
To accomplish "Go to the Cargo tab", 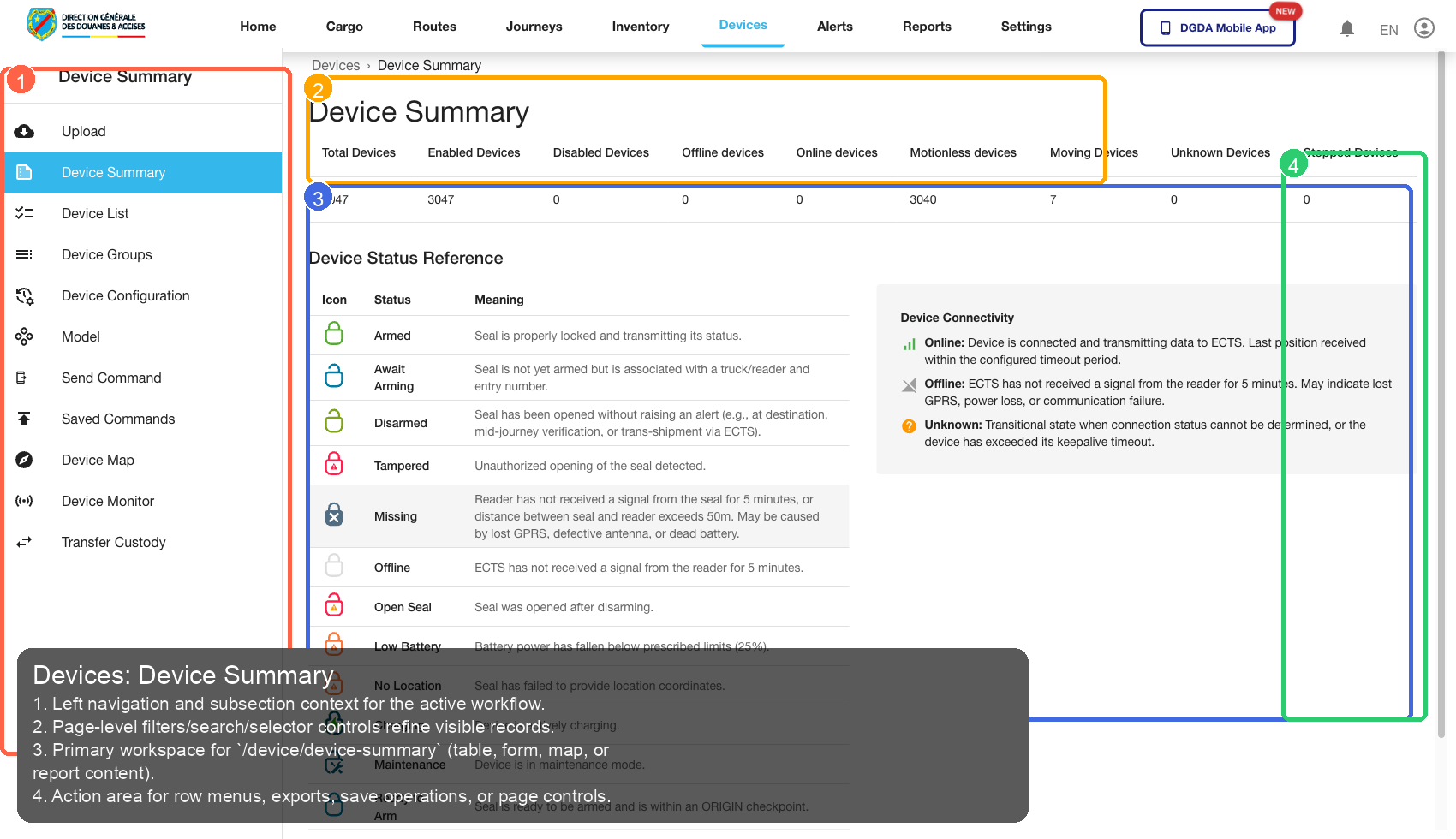I will [x=344, y=27].
